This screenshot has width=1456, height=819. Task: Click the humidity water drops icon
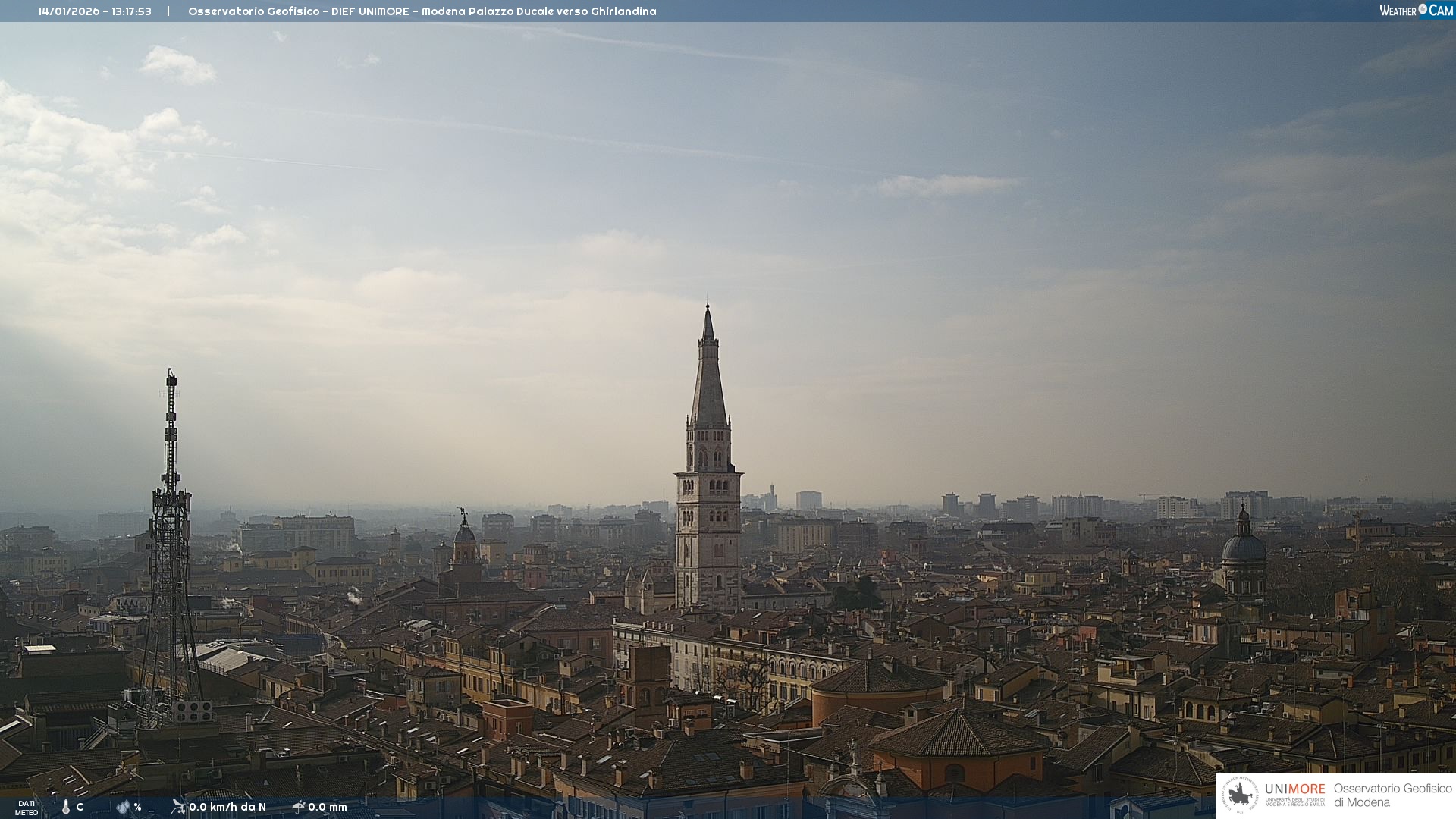[123, 807]
